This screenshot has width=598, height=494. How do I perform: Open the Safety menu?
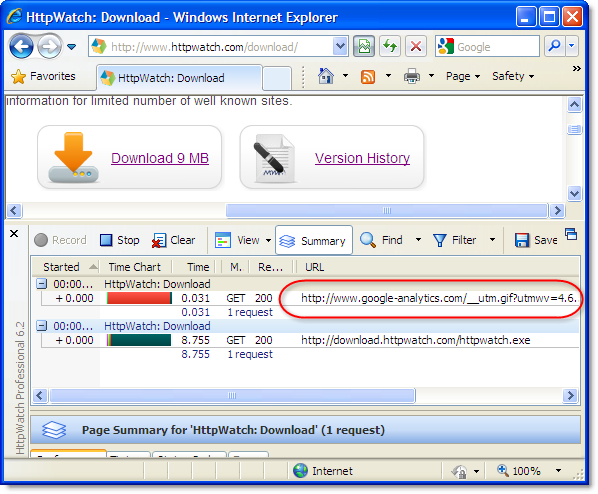[513, 76]
